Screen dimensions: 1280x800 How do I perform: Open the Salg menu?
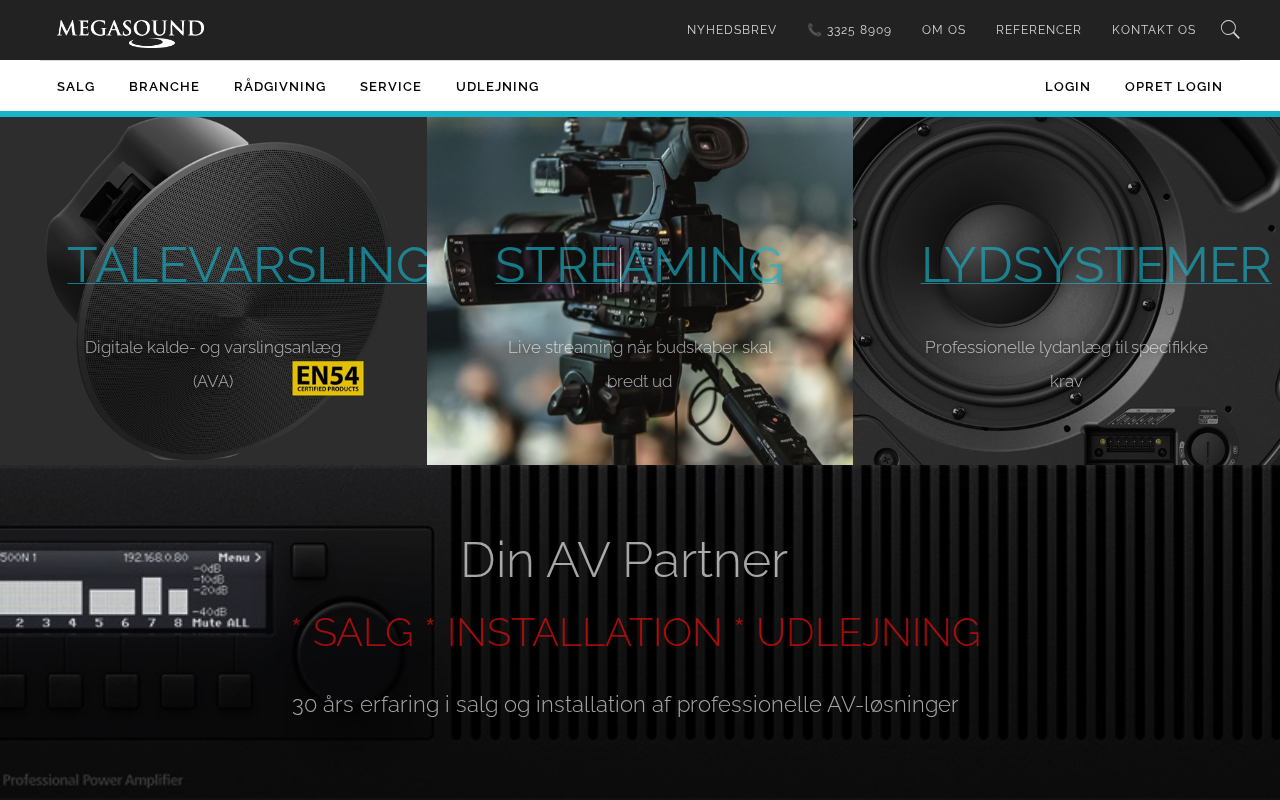click(x=76, y=87)
